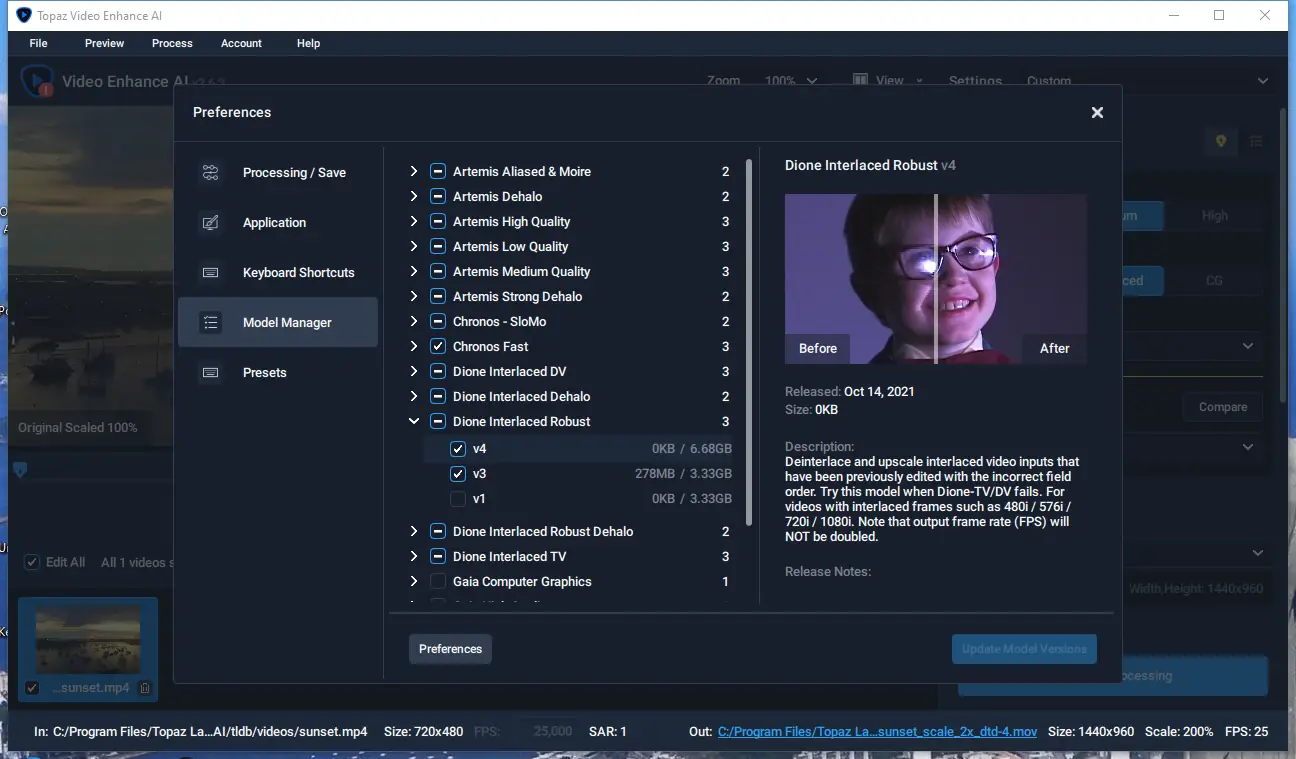Screen dimensions: 1296x759
Task: Expand the Artemis Aliased & Moire model
Action: 414,172
